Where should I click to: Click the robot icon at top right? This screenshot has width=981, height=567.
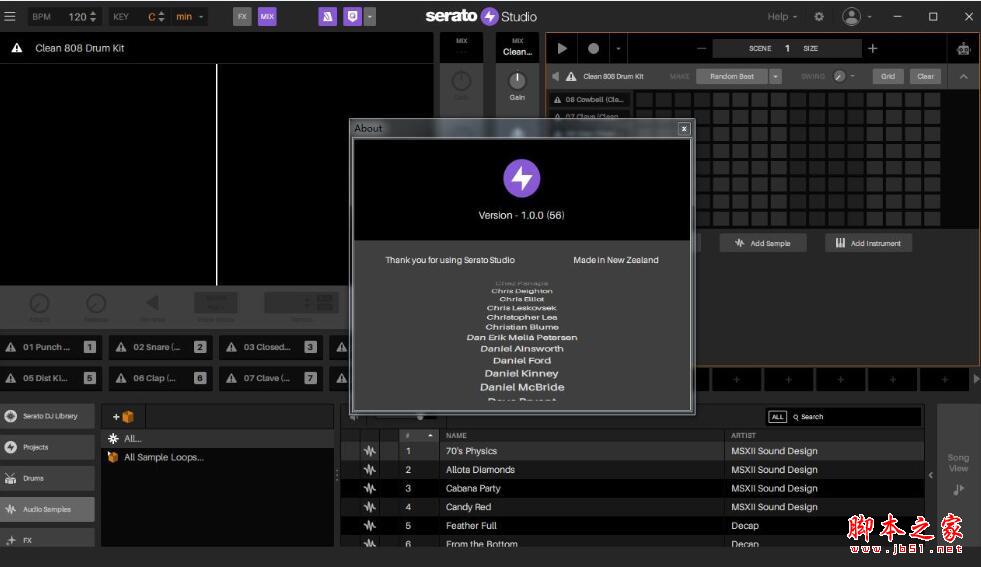pyautogui.click(x=963, y=49)
